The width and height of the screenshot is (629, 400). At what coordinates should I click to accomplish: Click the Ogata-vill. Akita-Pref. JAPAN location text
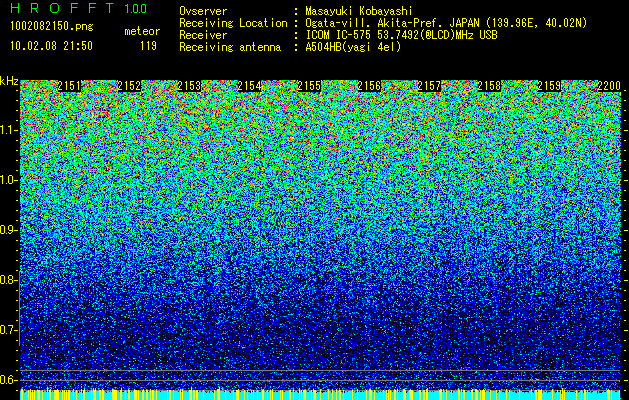pos(446,23)
